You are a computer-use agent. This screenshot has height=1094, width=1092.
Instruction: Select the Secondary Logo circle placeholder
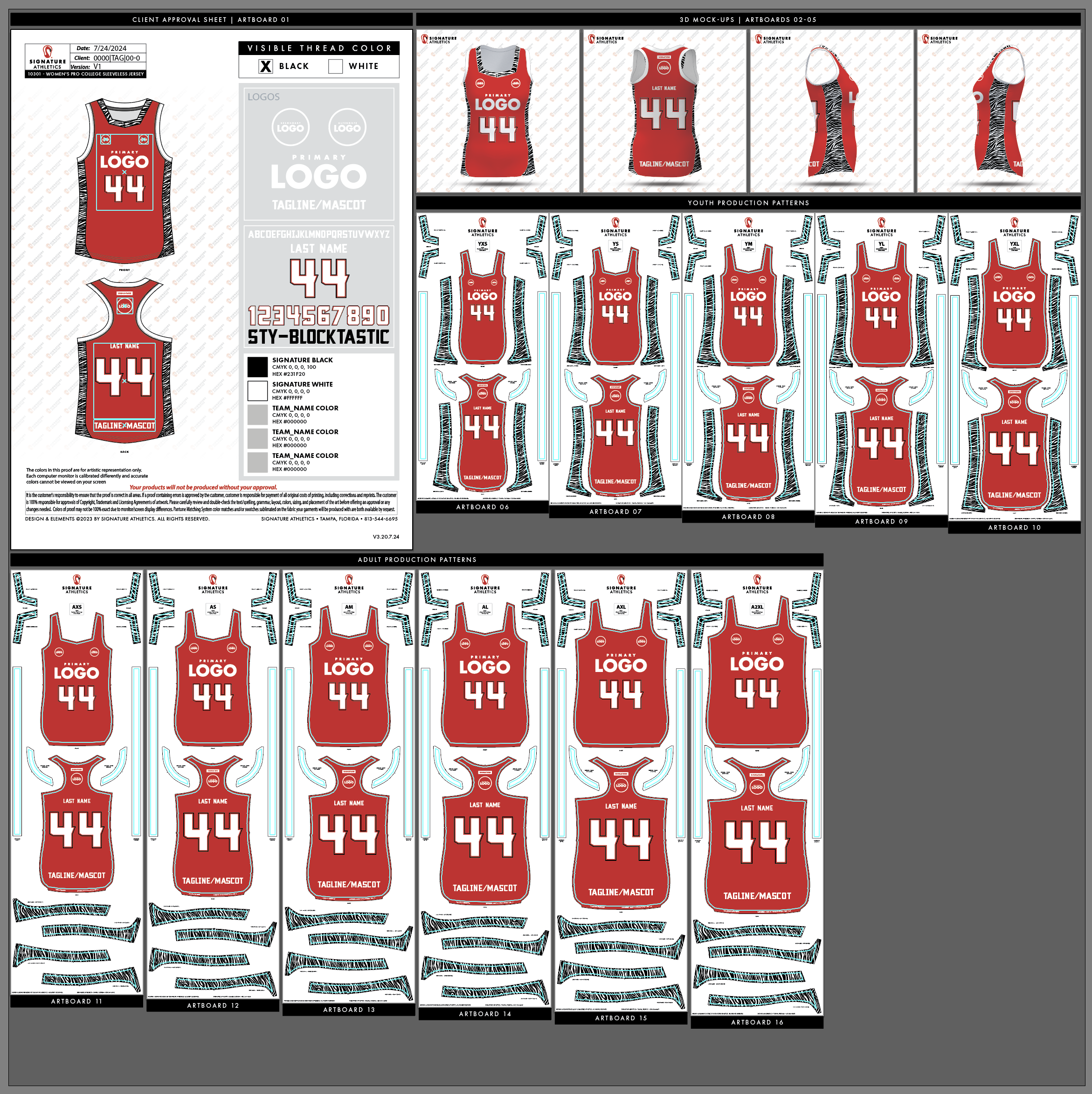(x=290, y=127)
